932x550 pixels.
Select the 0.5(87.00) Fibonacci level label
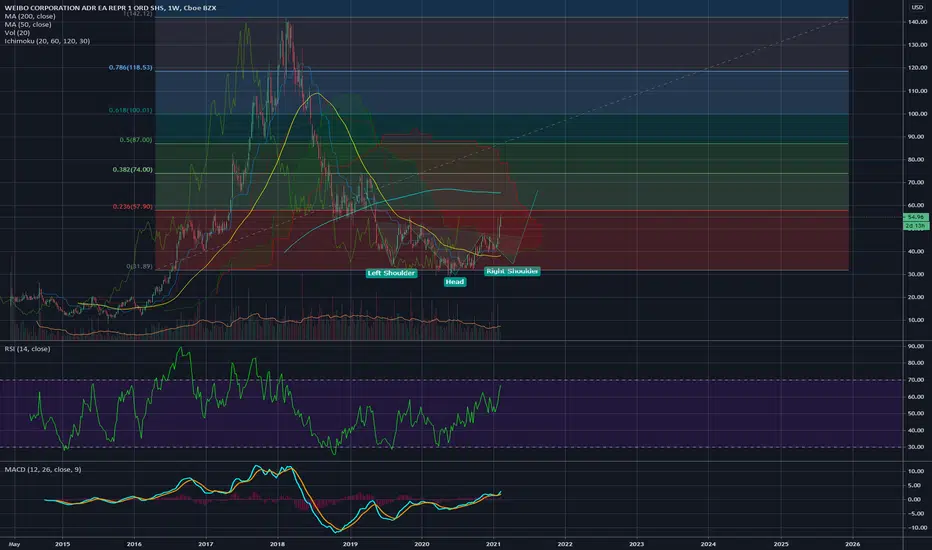click(136, 140)
